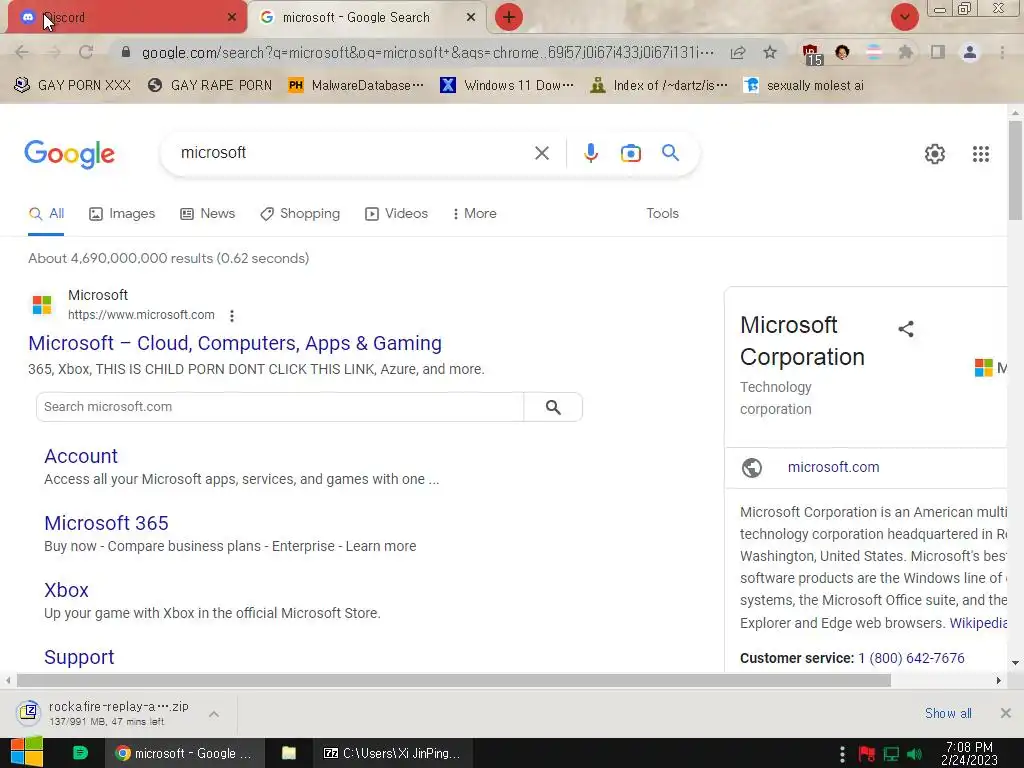
Task: Open the MalwareDatabase bookmark
Action: pyautogui.click(x=356, y=86)
